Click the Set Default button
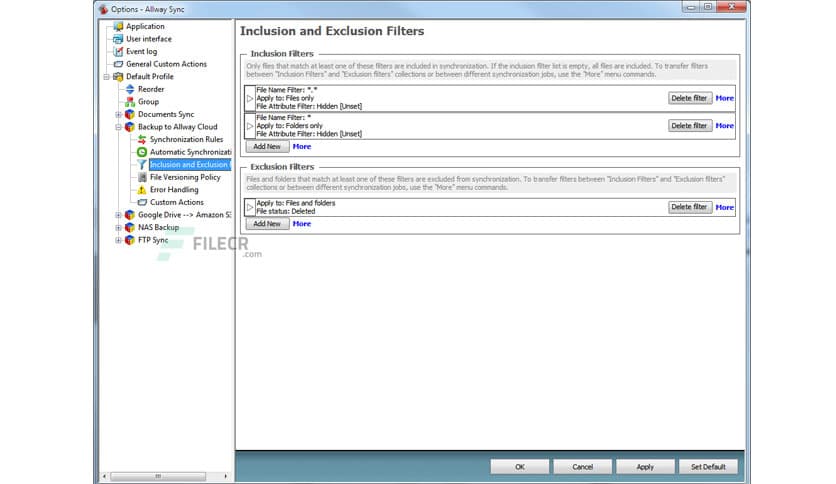This screenshot has height=484, width=836. pyautogui.click(x=708, y=466)
